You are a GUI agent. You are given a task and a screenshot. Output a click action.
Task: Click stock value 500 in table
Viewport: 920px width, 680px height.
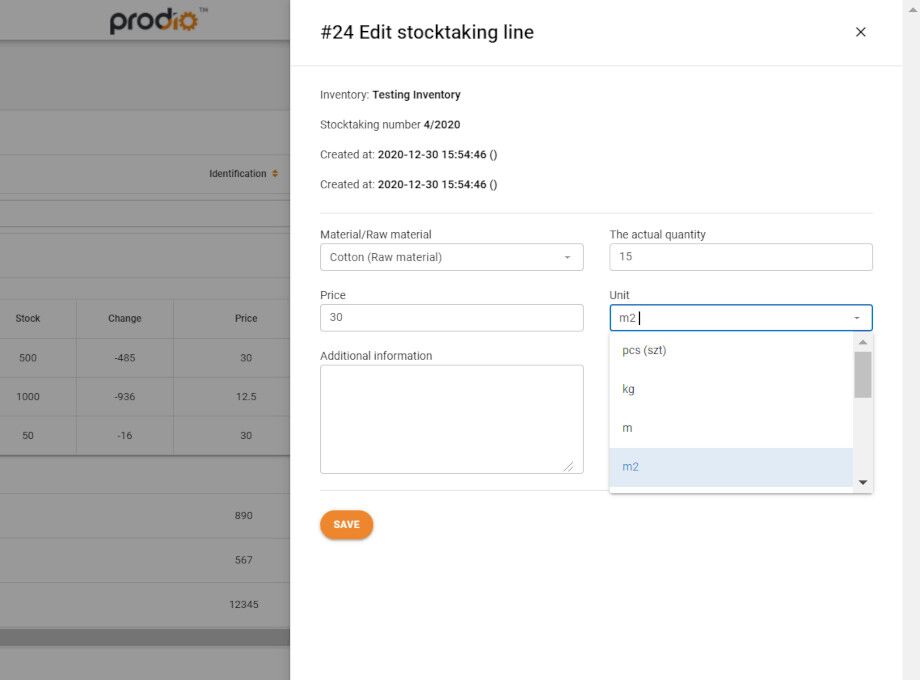click(28, 358)
